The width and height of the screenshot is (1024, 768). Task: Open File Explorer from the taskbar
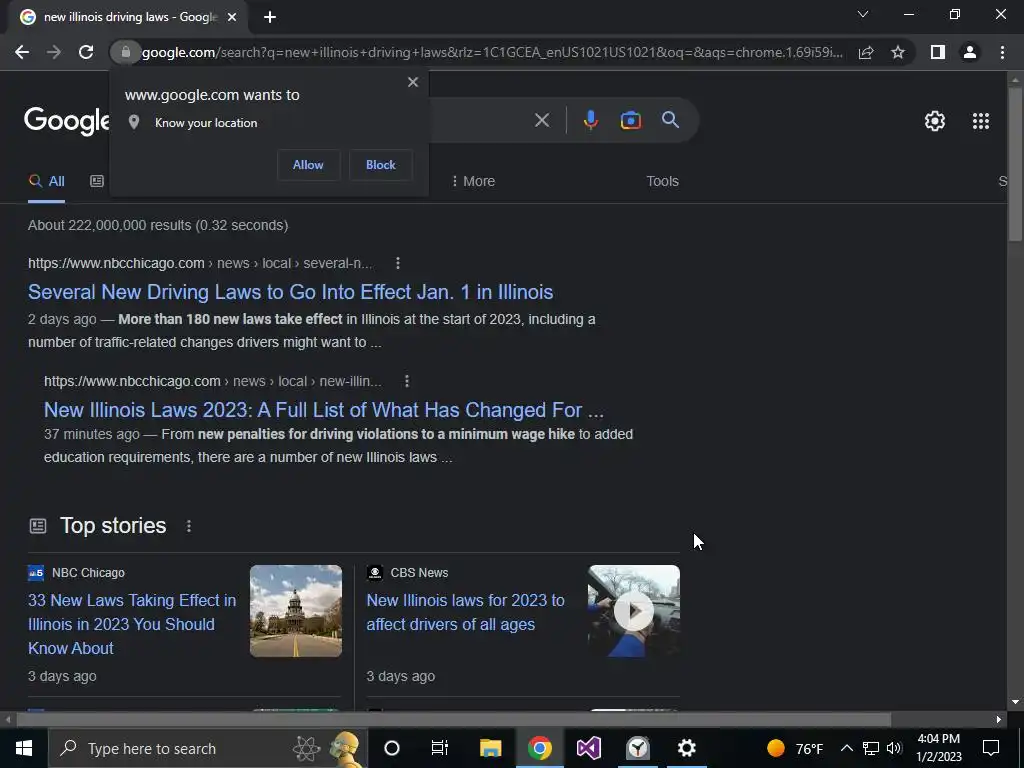490,748
